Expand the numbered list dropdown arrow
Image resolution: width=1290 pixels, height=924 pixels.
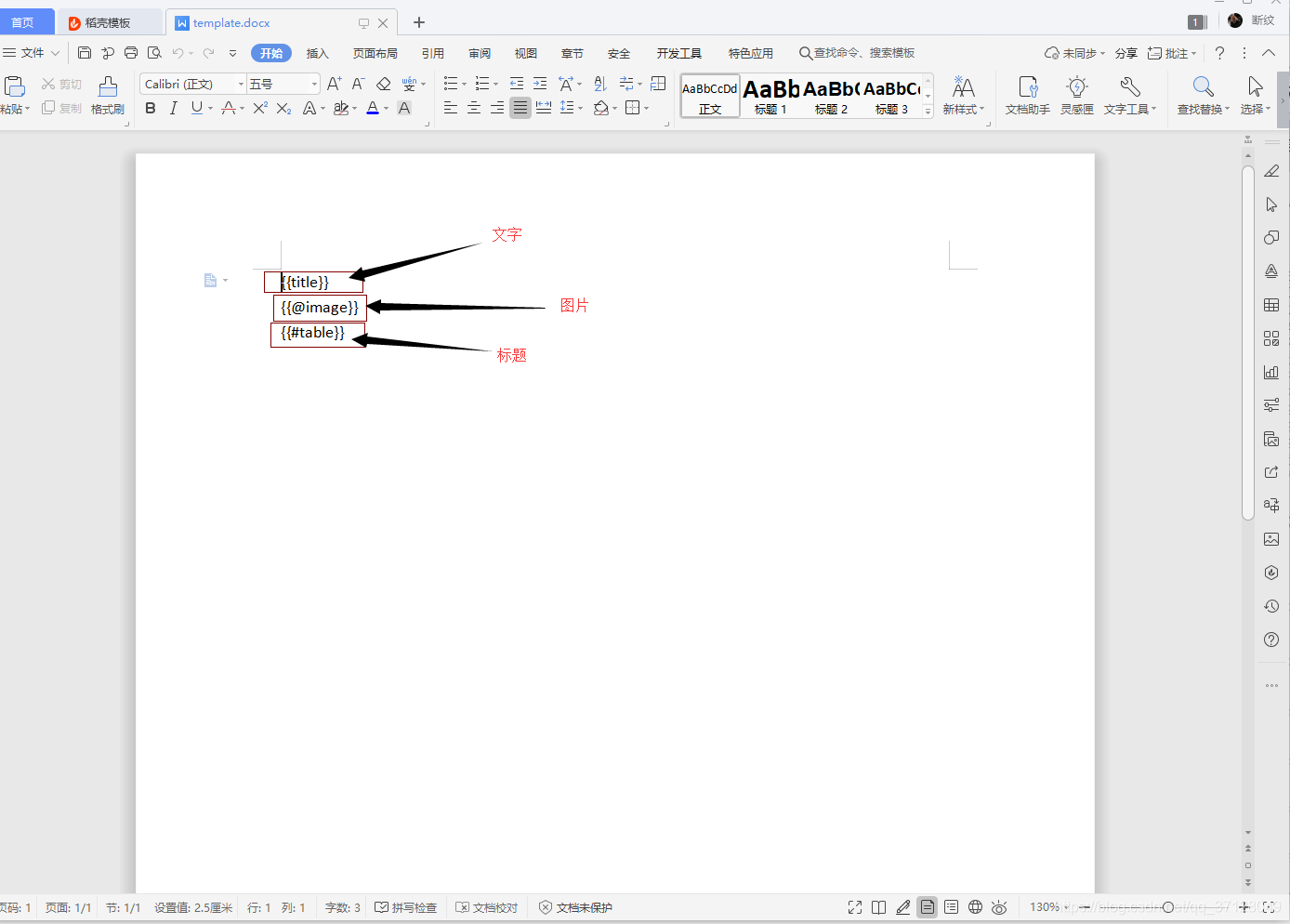click(496, 85)
